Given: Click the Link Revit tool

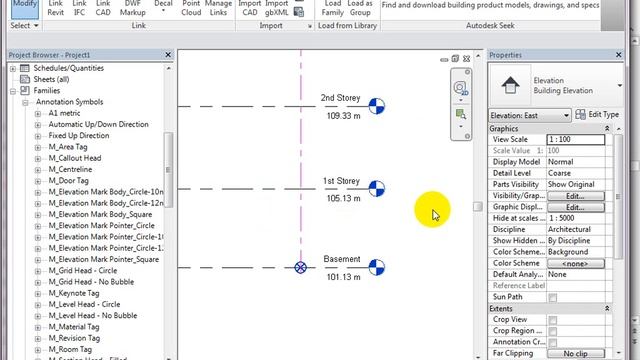Looking at the screenshot, I should [56, 8].
